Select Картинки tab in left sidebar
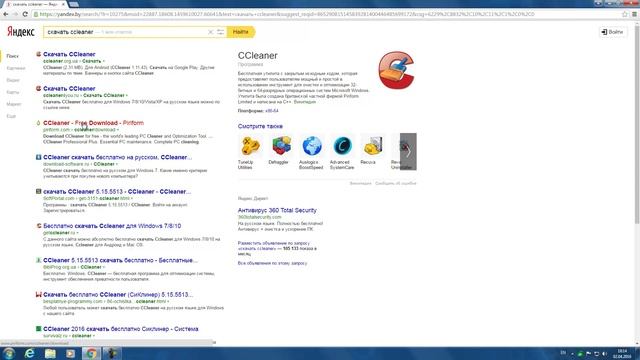 16,68
